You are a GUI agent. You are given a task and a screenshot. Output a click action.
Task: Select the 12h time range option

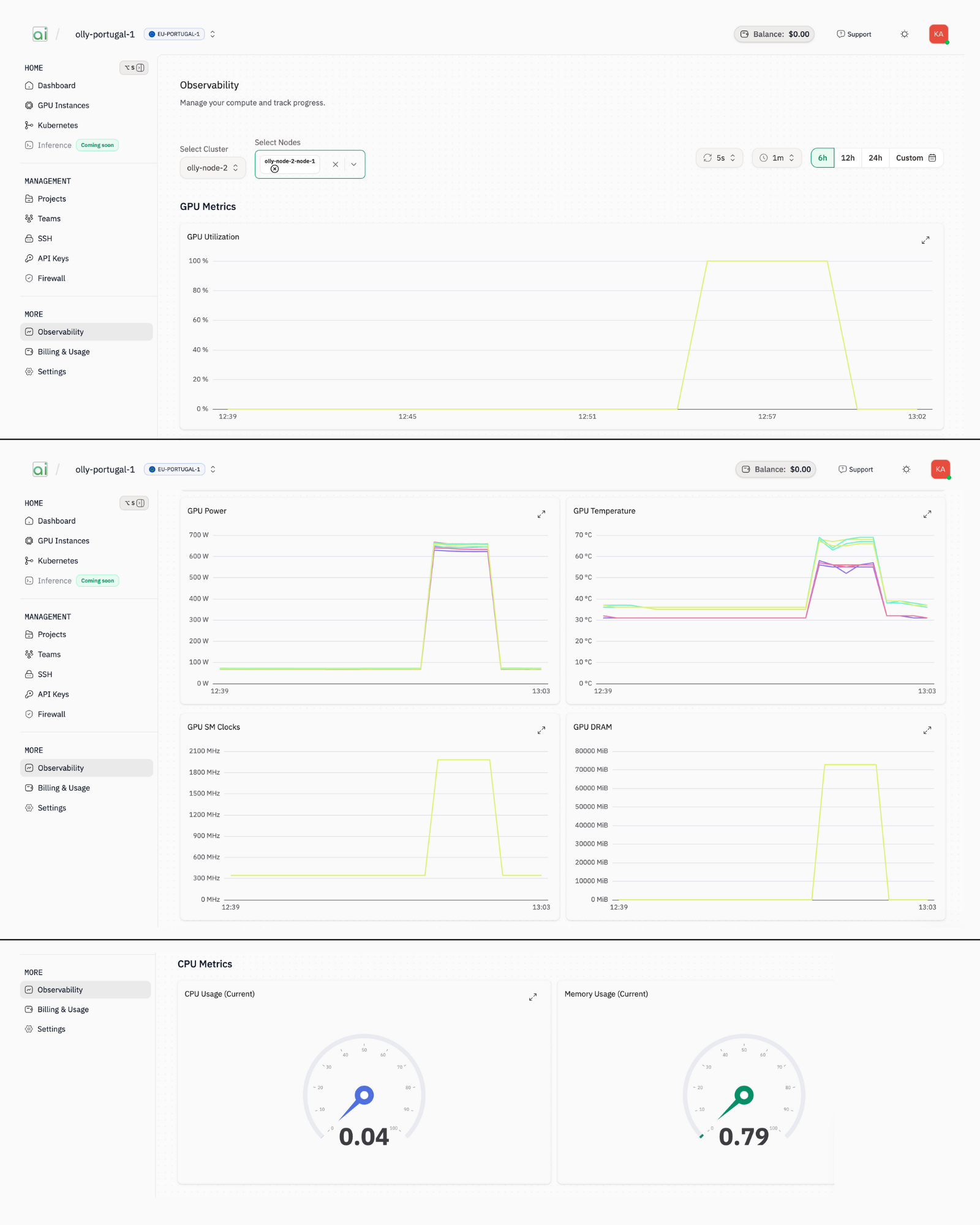pyautogui.click(x=848, y=157)
